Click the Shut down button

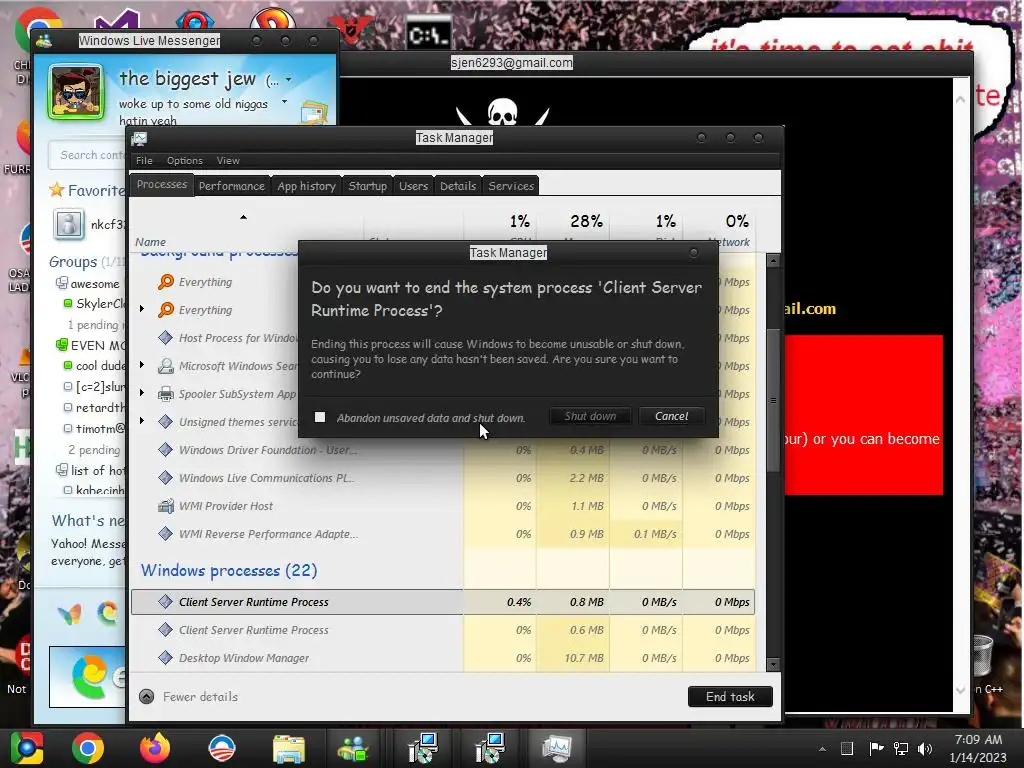coord(590,416)
